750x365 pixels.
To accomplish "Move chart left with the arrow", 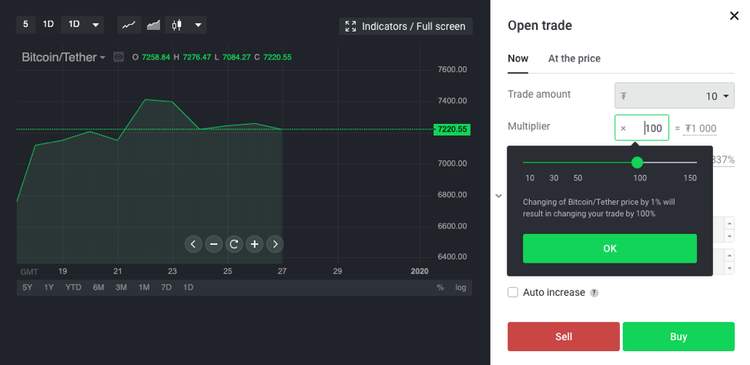I will tap(193, 244).
